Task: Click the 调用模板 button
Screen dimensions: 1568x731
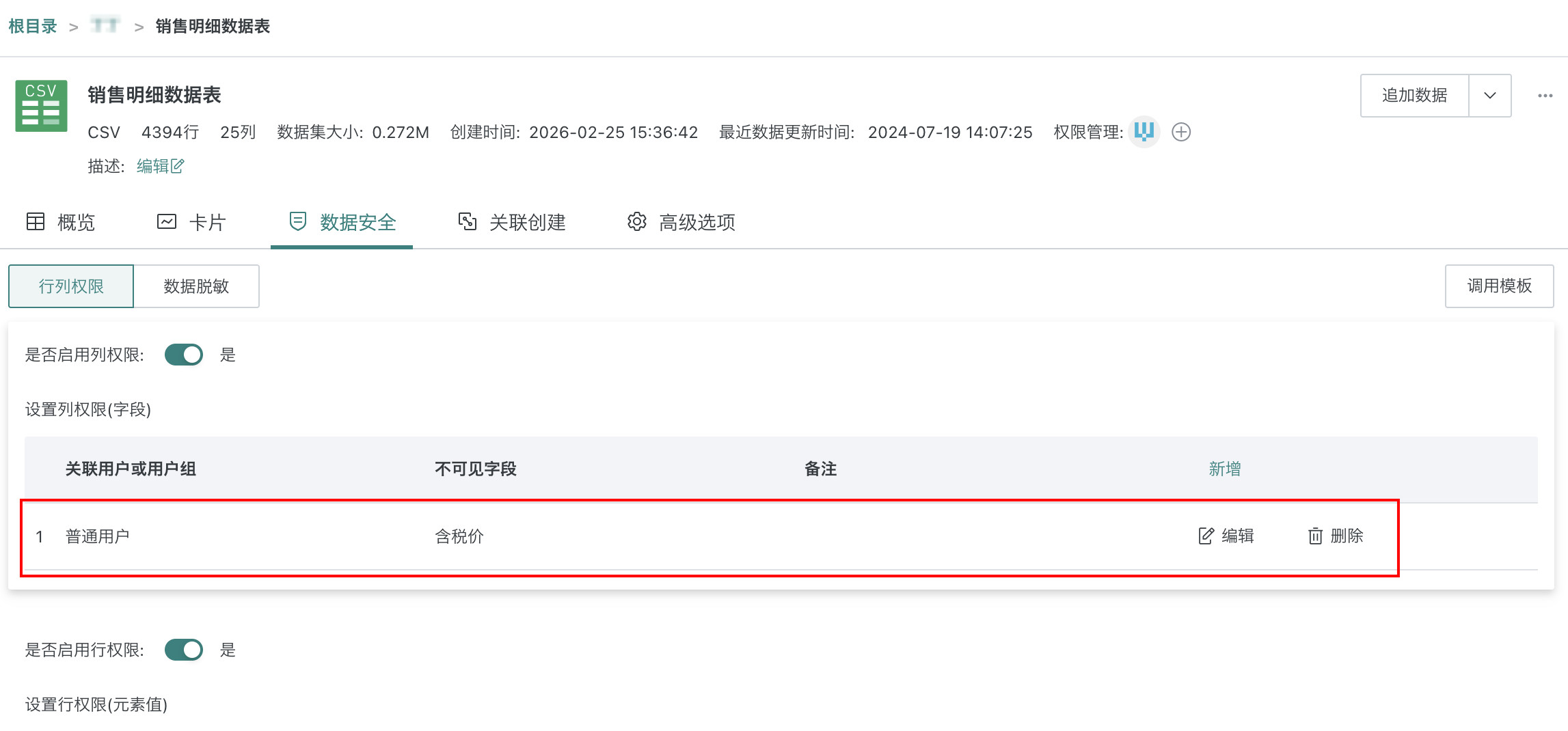Action: (x=1499, y=286)
